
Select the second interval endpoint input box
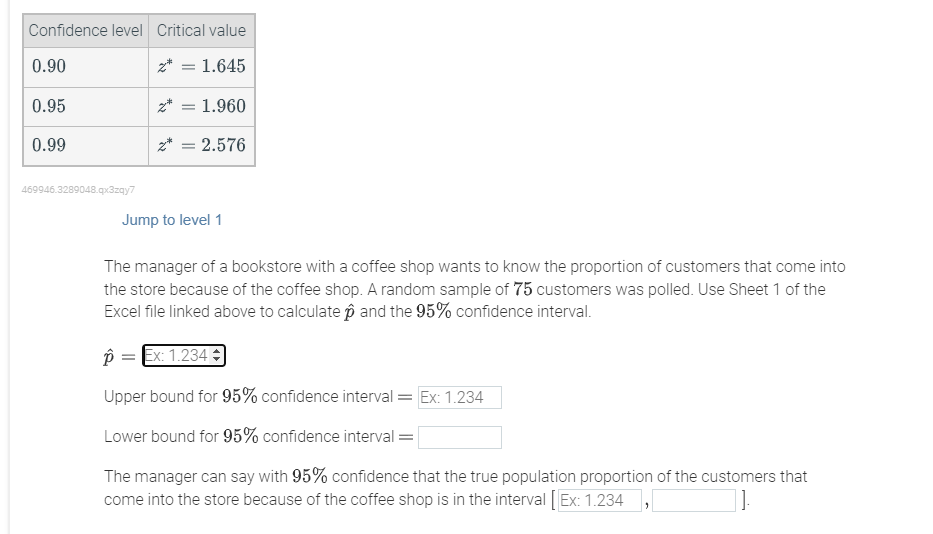694,500
